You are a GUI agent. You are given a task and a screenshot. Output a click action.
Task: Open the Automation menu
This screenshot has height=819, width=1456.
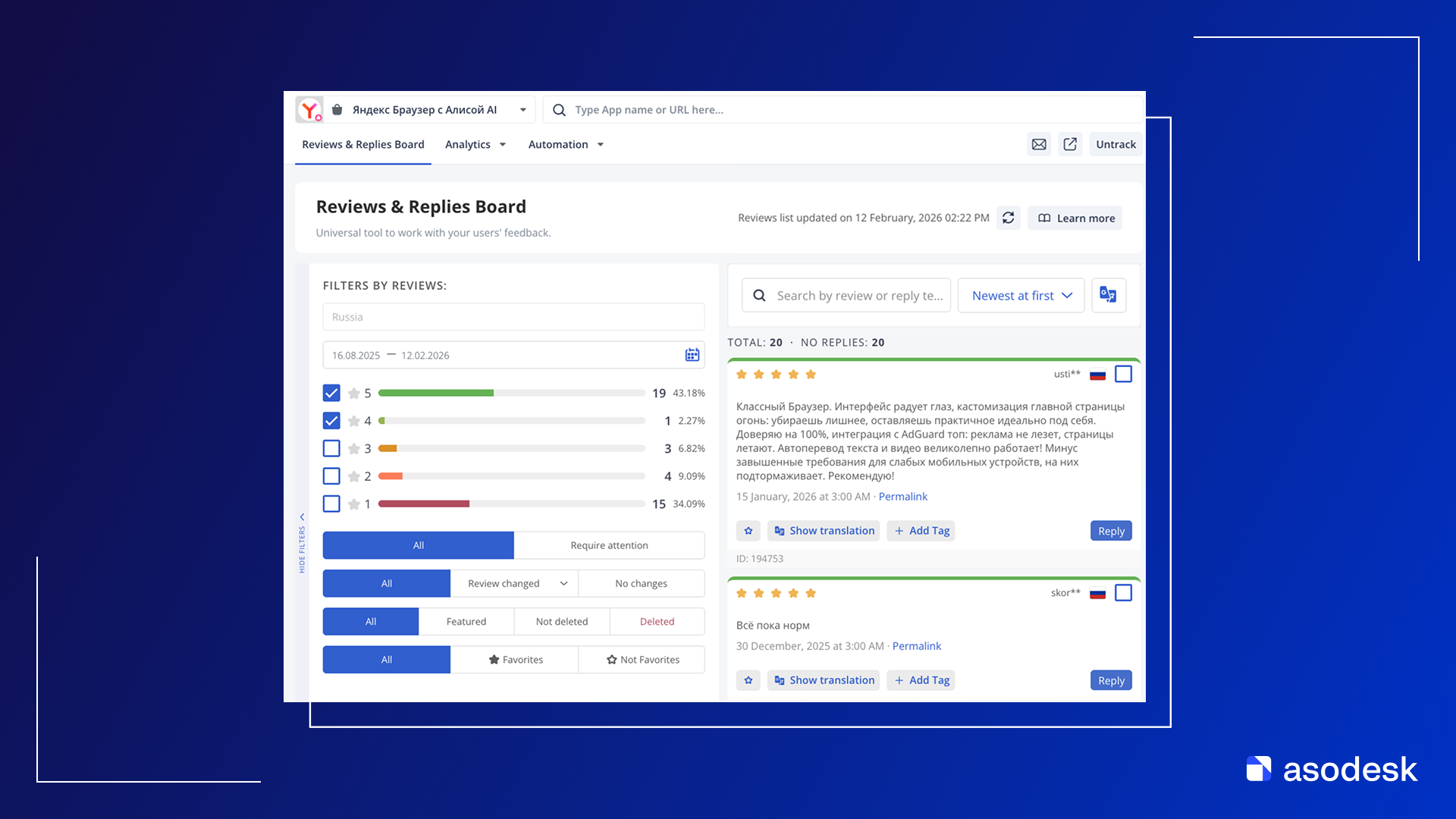565,144
